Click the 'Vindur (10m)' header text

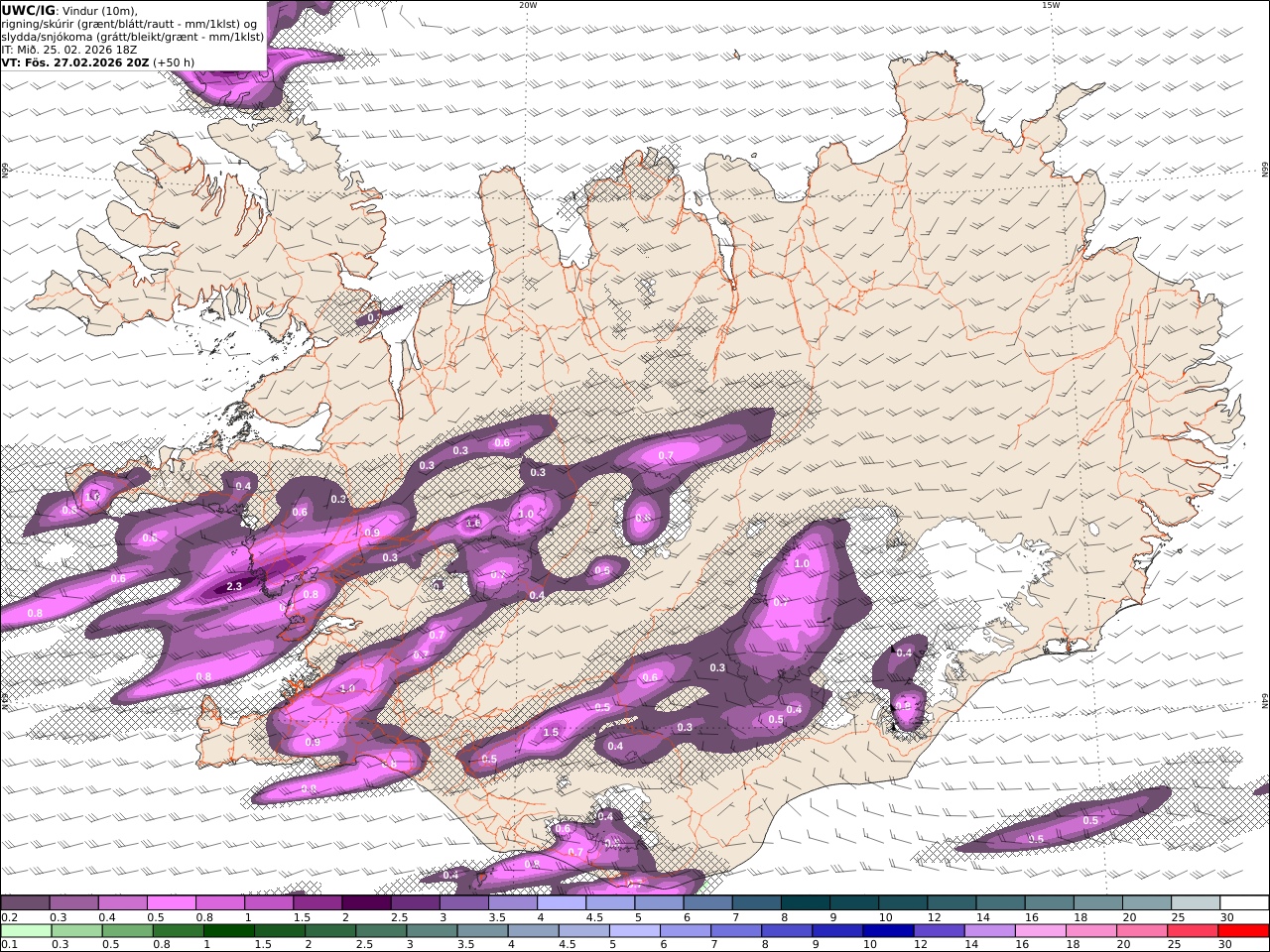(100, 11)
